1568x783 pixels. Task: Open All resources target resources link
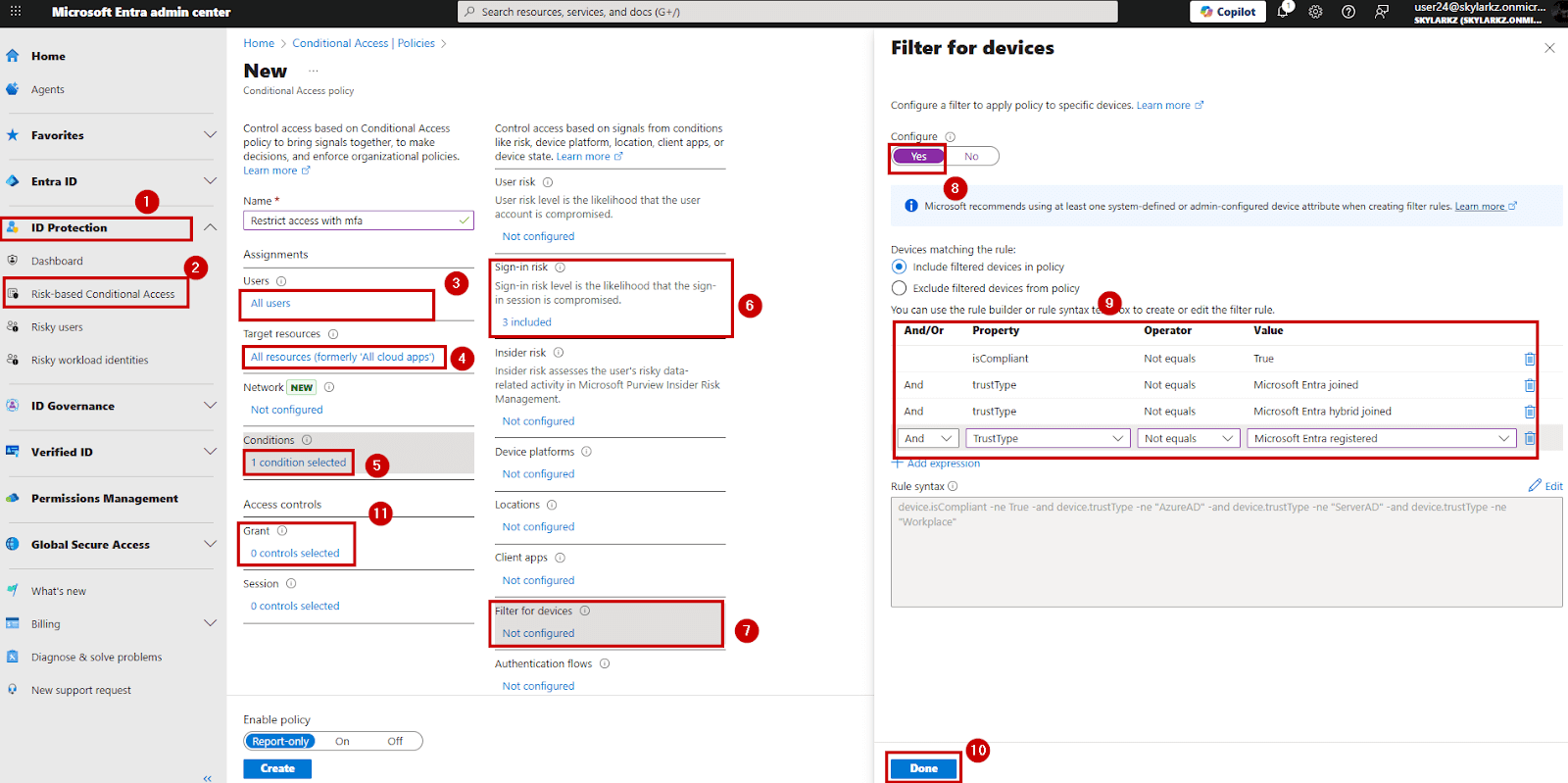(x=342, y=357)
